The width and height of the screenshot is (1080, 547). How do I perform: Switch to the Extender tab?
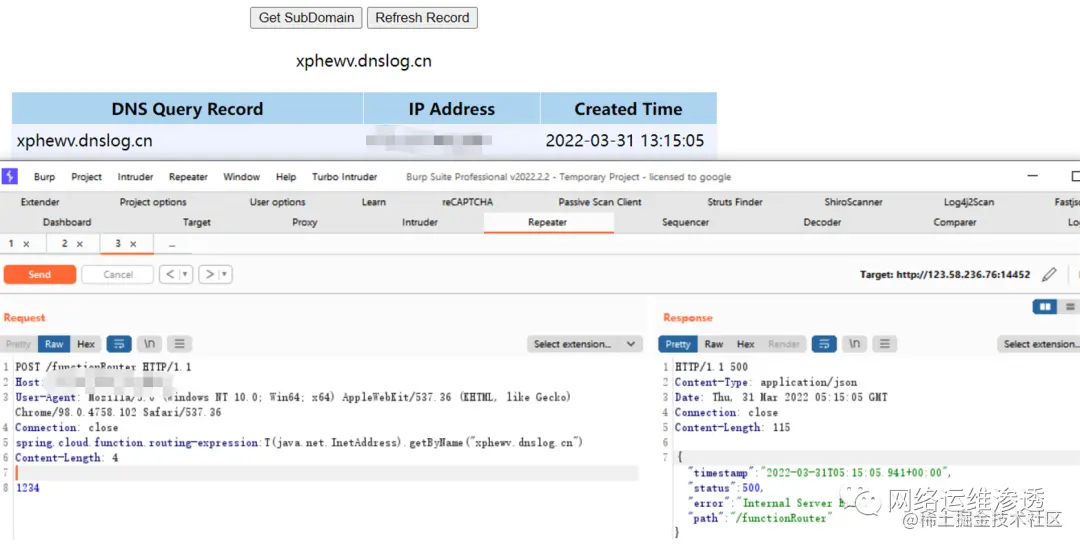click(40, 202)
